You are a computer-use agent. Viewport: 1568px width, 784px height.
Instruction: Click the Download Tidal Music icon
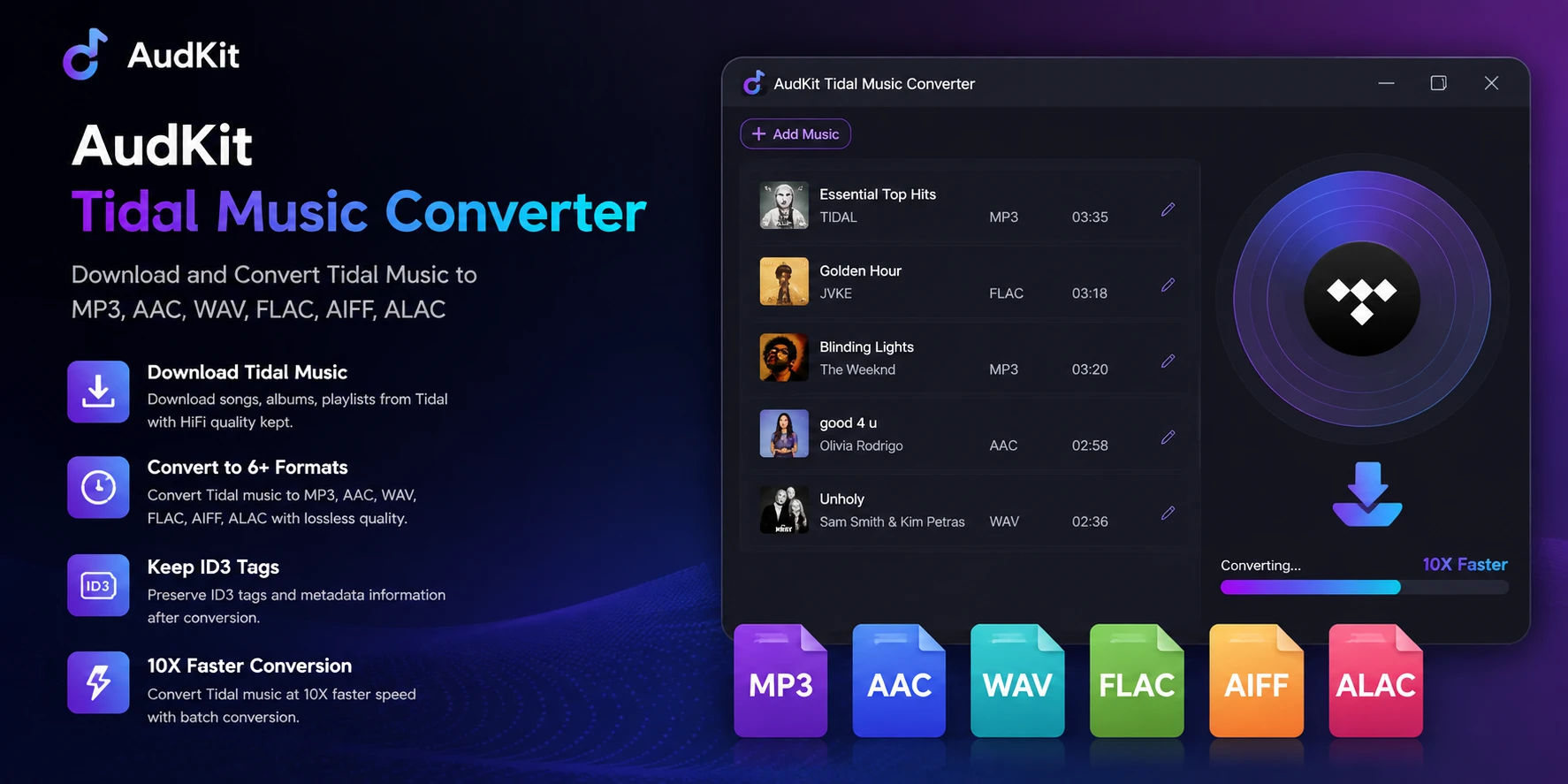(98, 392)
